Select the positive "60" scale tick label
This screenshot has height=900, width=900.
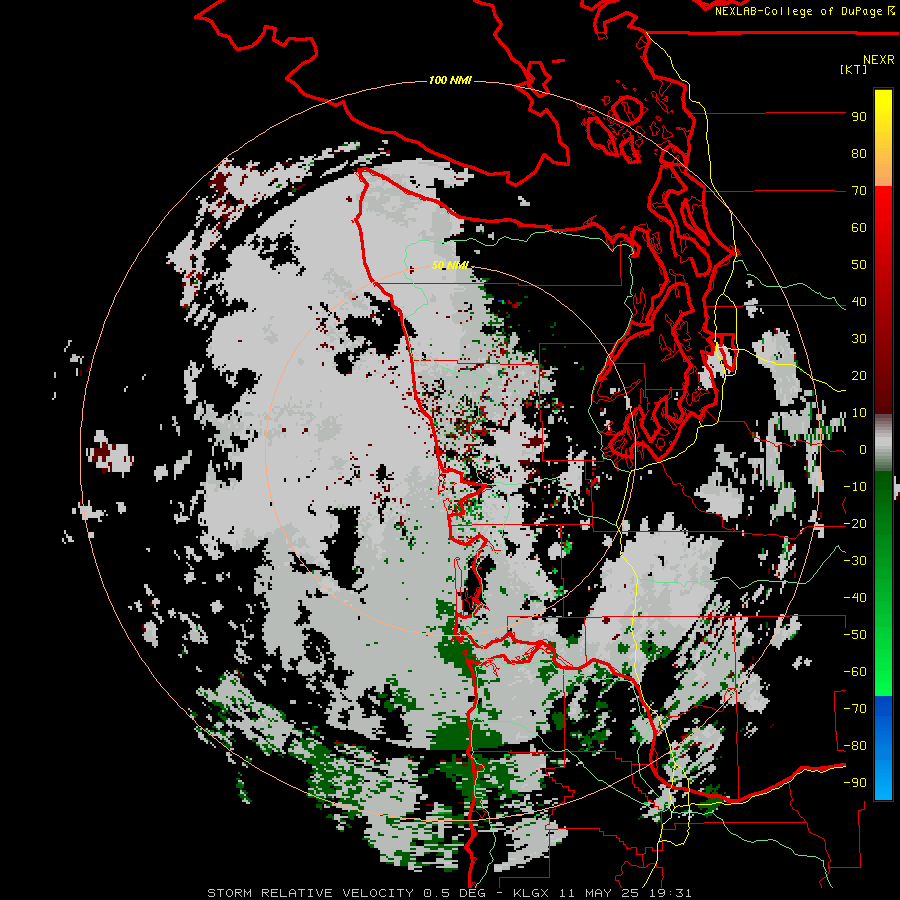coord(859,227)
